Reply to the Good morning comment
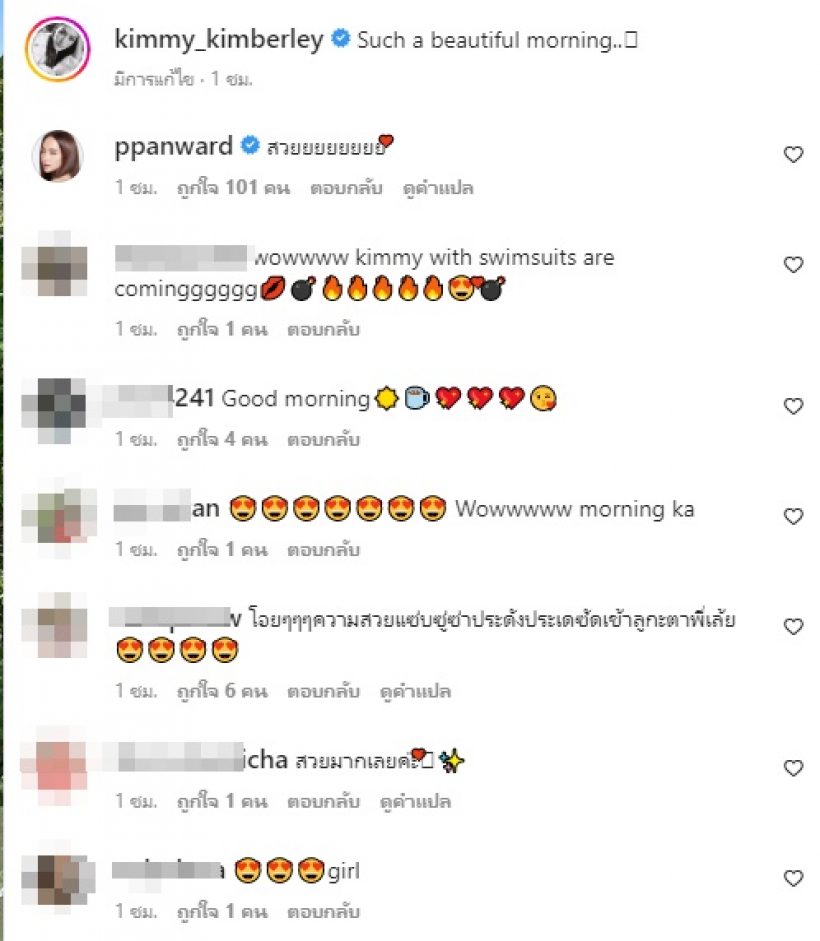This screenshot has height=941, width=820. (x=324, y=440)
